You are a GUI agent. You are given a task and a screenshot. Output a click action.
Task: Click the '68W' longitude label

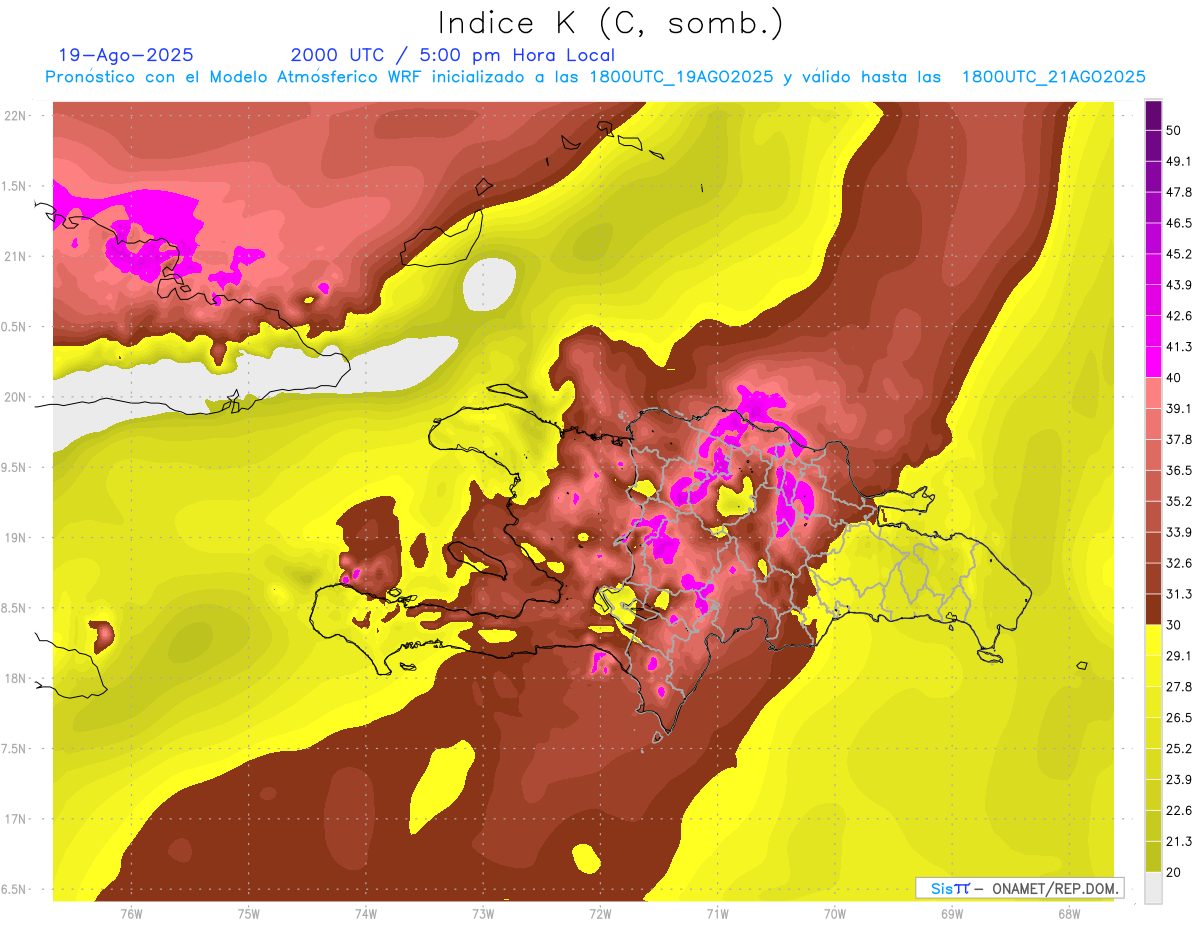[x=1069, y=914]
